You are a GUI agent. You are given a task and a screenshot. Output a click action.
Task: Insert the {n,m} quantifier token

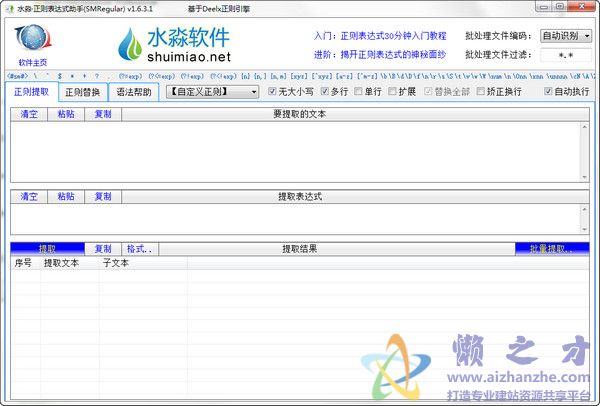pos(279,76)
